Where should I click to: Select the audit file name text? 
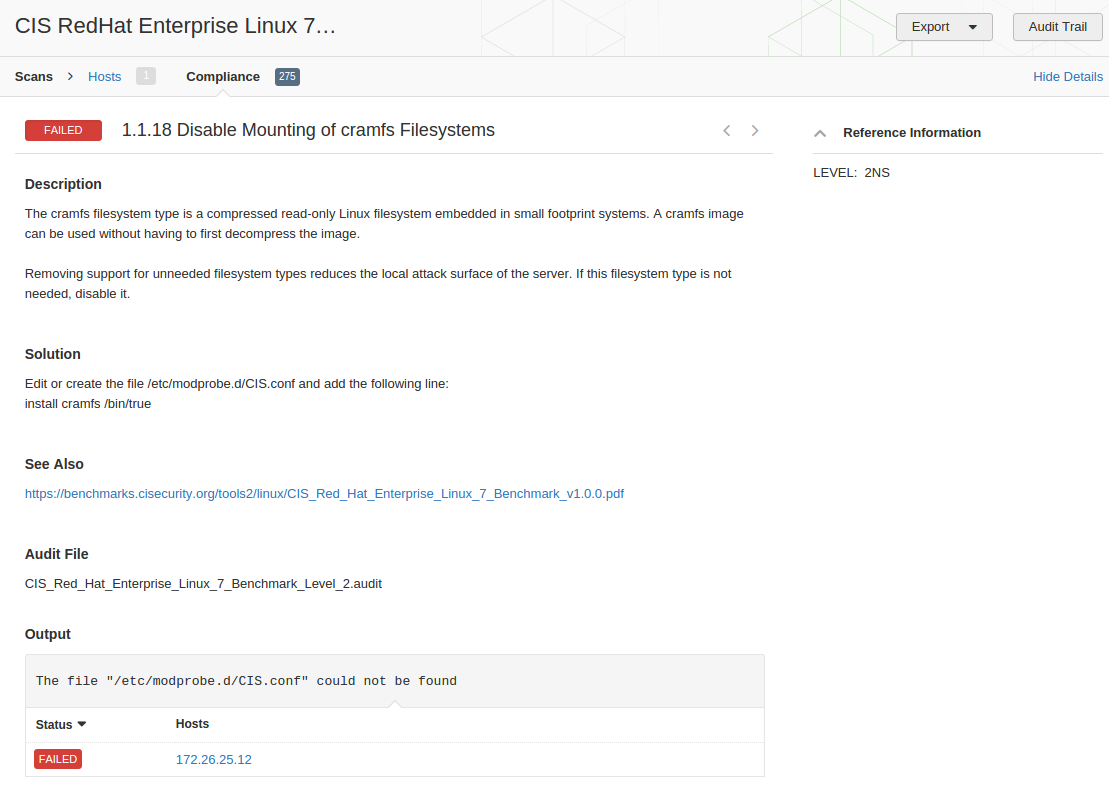tap(203, 584)
